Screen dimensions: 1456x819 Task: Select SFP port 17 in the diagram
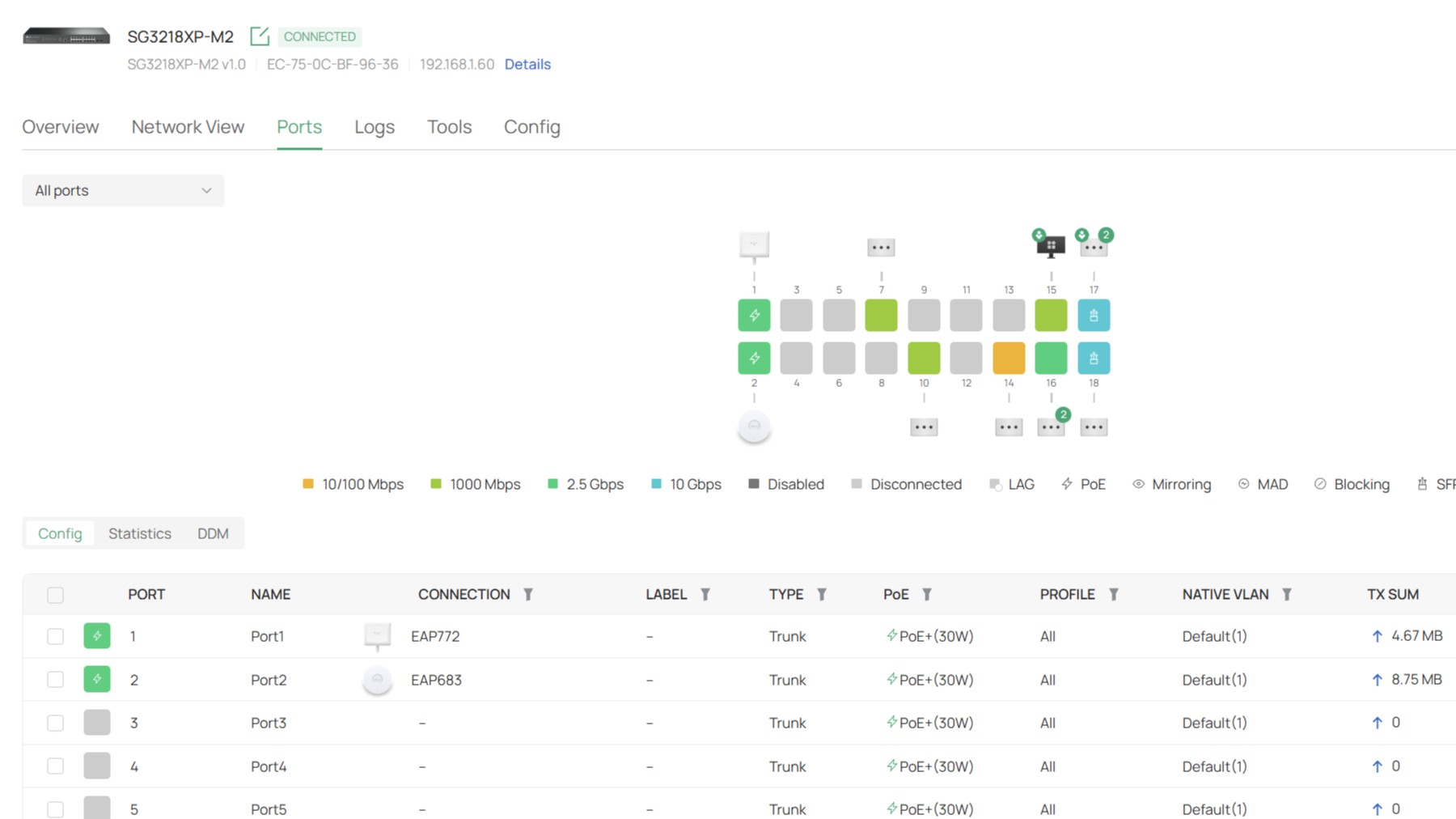pyautogui.click(x=1094, y=315)
